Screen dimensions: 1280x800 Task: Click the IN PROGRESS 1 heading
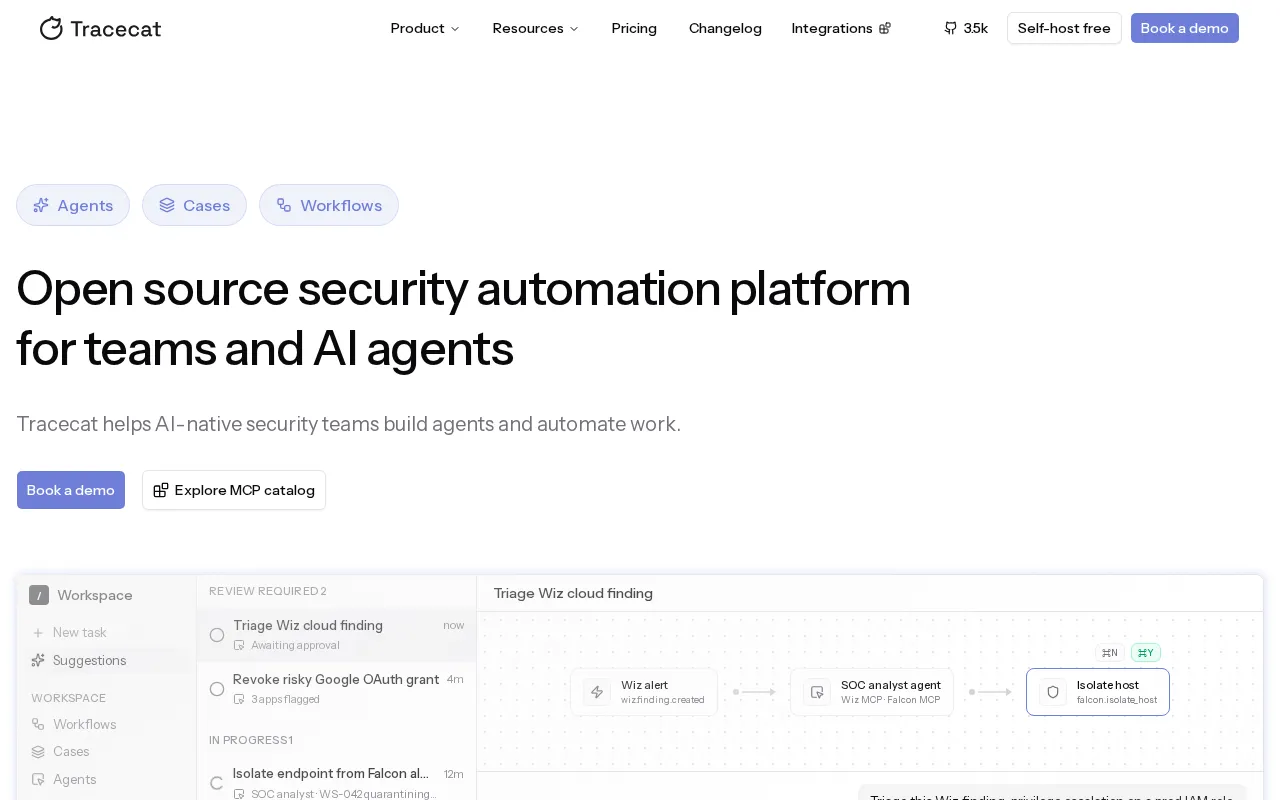(x=251, y=740)
